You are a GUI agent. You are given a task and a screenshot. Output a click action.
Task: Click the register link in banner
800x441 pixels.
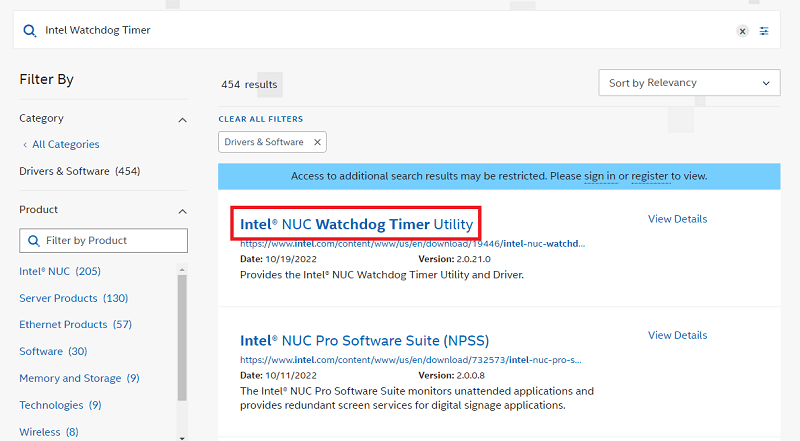(x=649, y=176)
